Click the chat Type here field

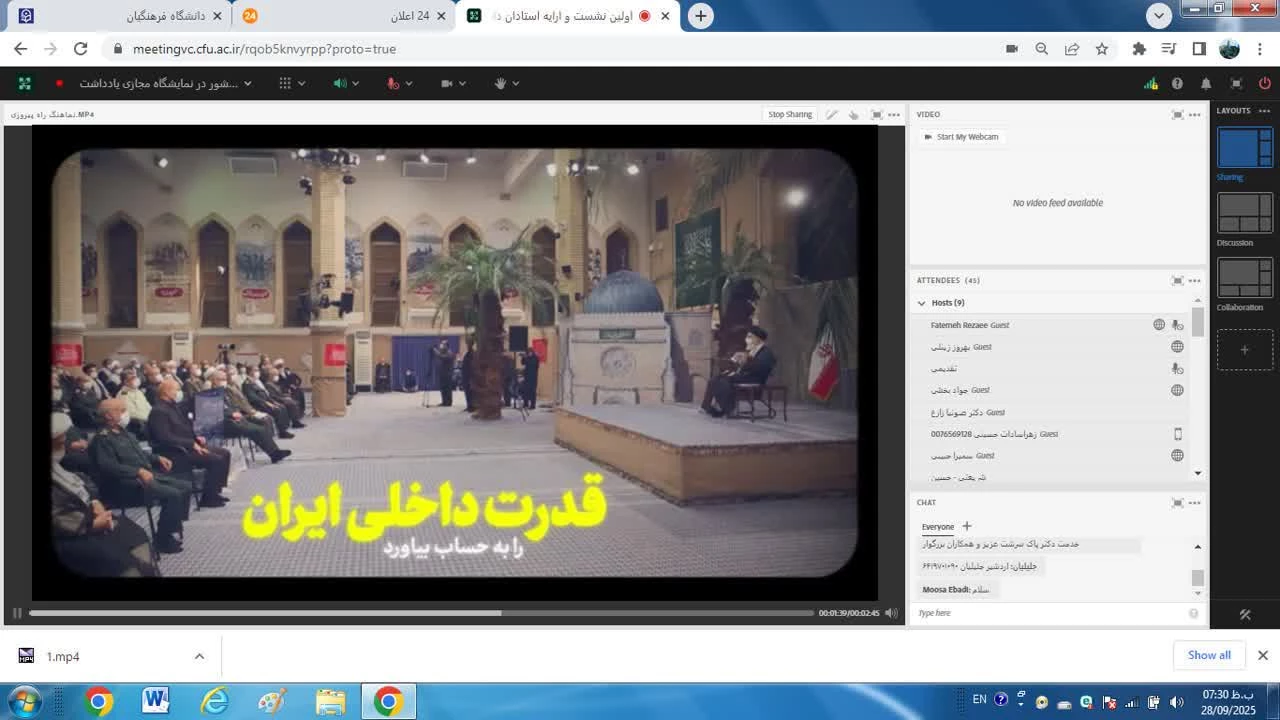click(x=1050, y=613)
